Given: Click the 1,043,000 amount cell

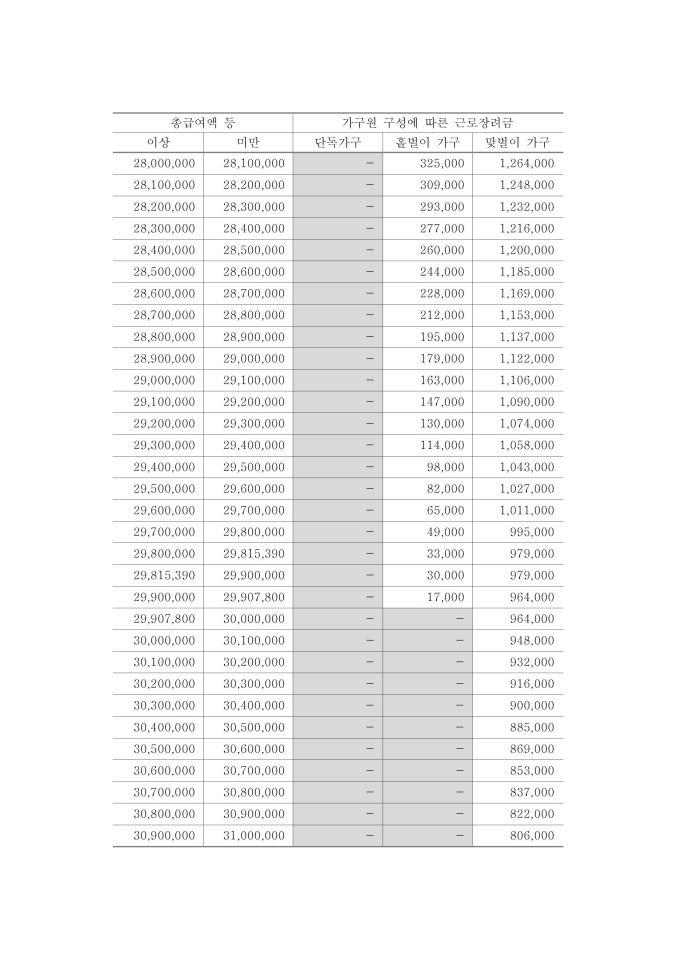Looking at the screenshot, I should coord(527,467).
